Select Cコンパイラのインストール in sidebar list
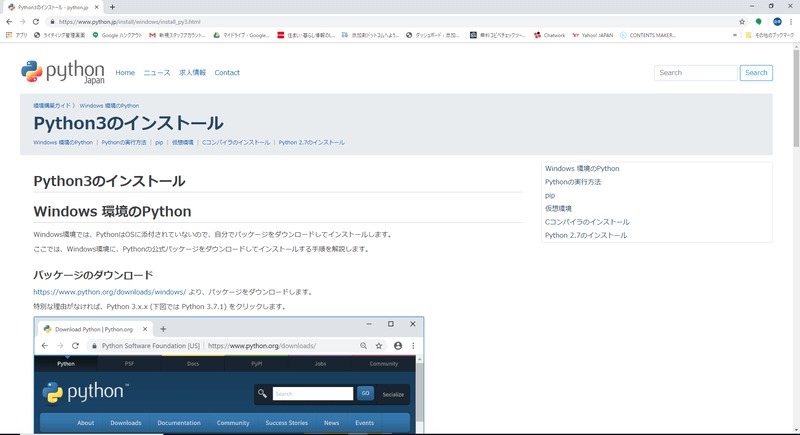 pos(587,222)
